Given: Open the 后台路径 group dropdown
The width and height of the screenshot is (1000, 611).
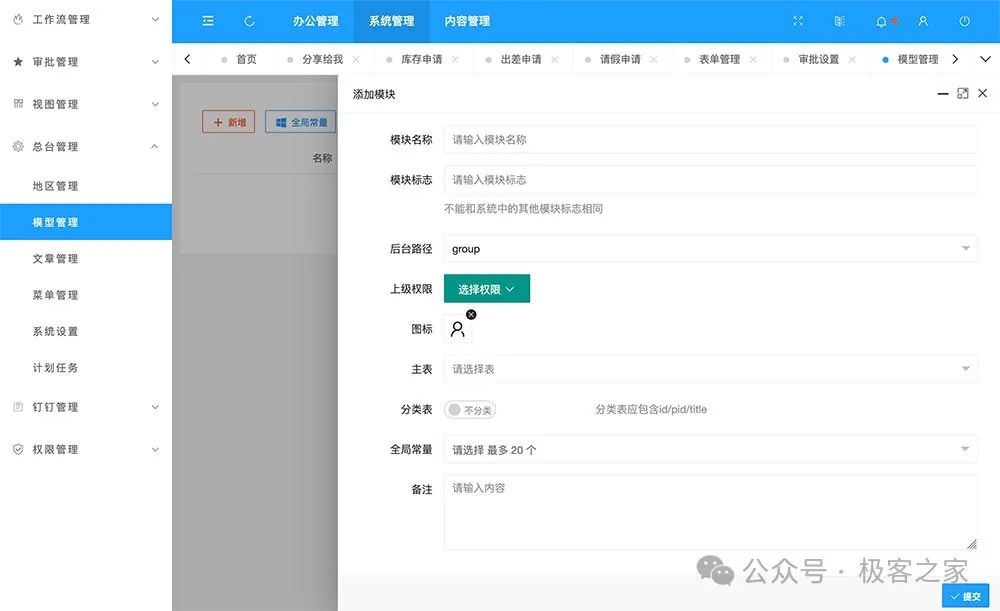Looking at the screenshot, I should [x=710, y=249].
